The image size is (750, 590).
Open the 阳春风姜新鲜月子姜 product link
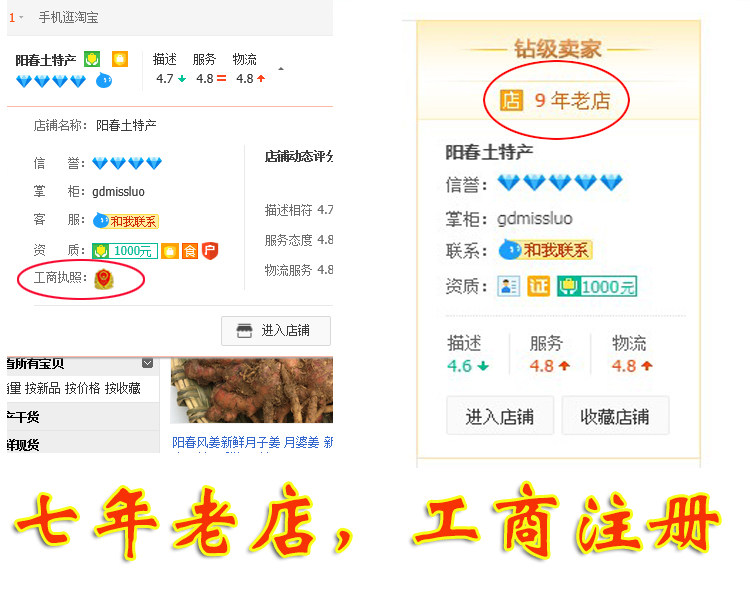point(253,443)
